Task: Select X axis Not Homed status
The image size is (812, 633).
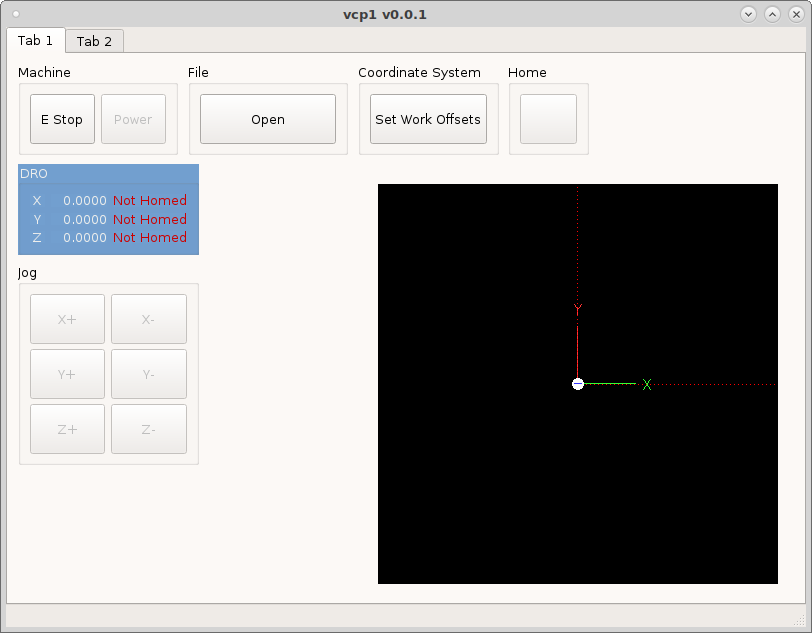Action: coord(150,200)
